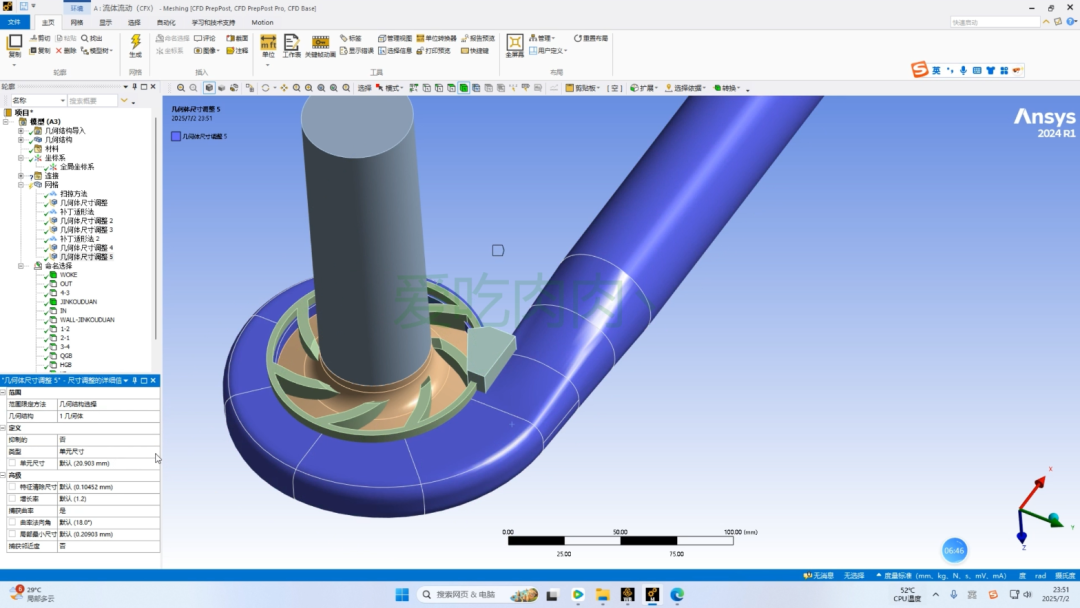Click the pan arrows tool in graphics toolbar
Screen dimensions: 1080x608
click(284, 88)
